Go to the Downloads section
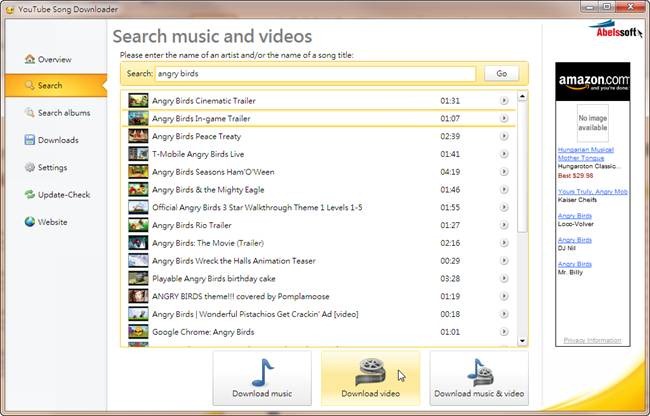Image resolution: width=650 pixels, height=416 pixels. (51, 140)
